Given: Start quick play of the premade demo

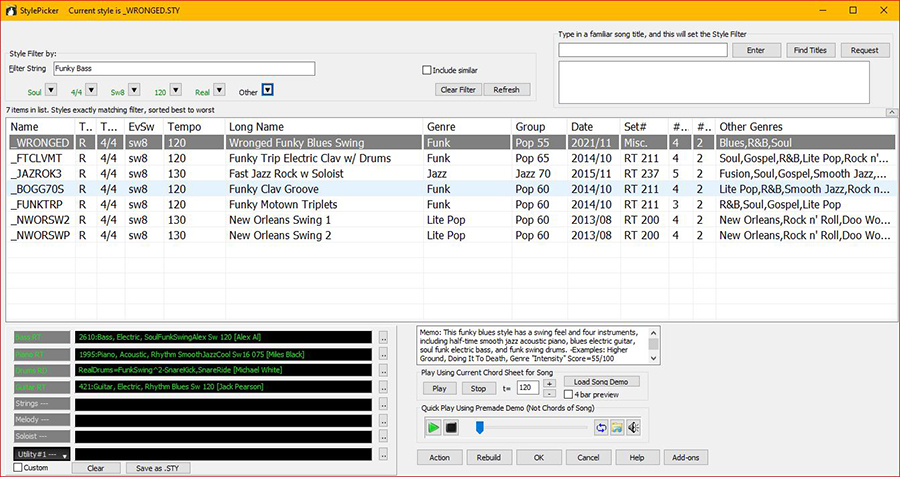Looking at the screenshot, I should (433, 427).
